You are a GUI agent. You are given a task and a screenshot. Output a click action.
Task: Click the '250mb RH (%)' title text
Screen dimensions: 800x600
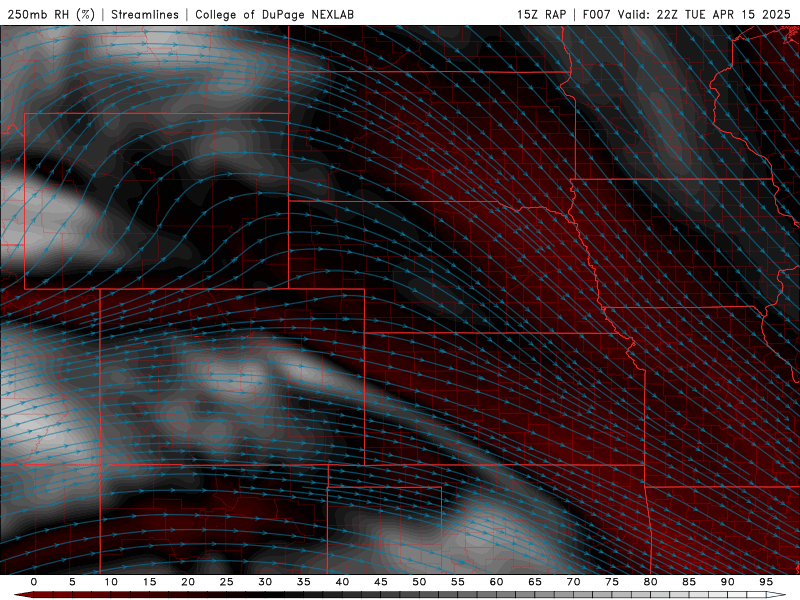(51, 14)
